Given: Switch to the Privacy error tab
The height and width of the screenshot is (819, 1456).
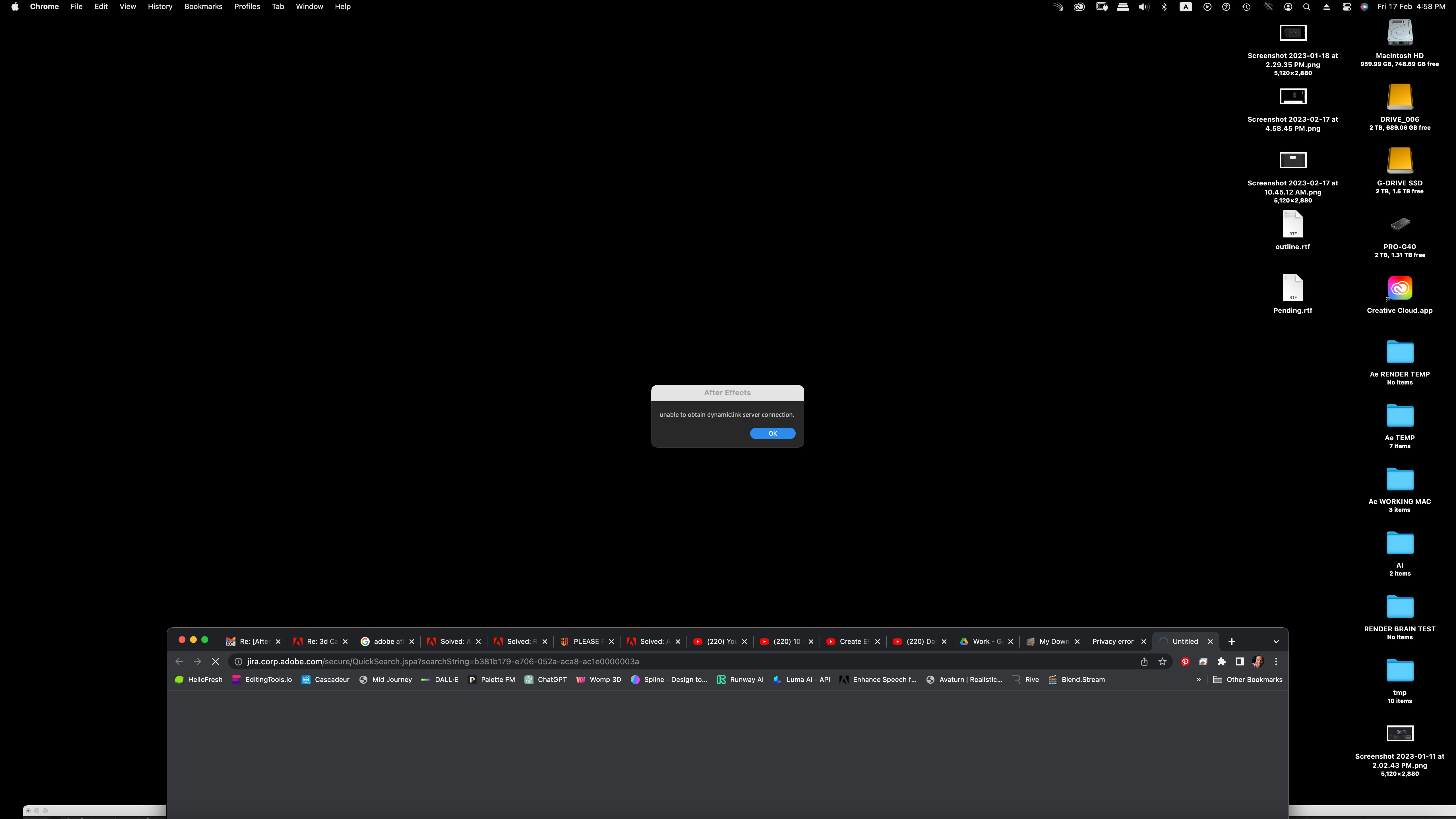Looking at the screenshot, I should (x=1112, y=642).
